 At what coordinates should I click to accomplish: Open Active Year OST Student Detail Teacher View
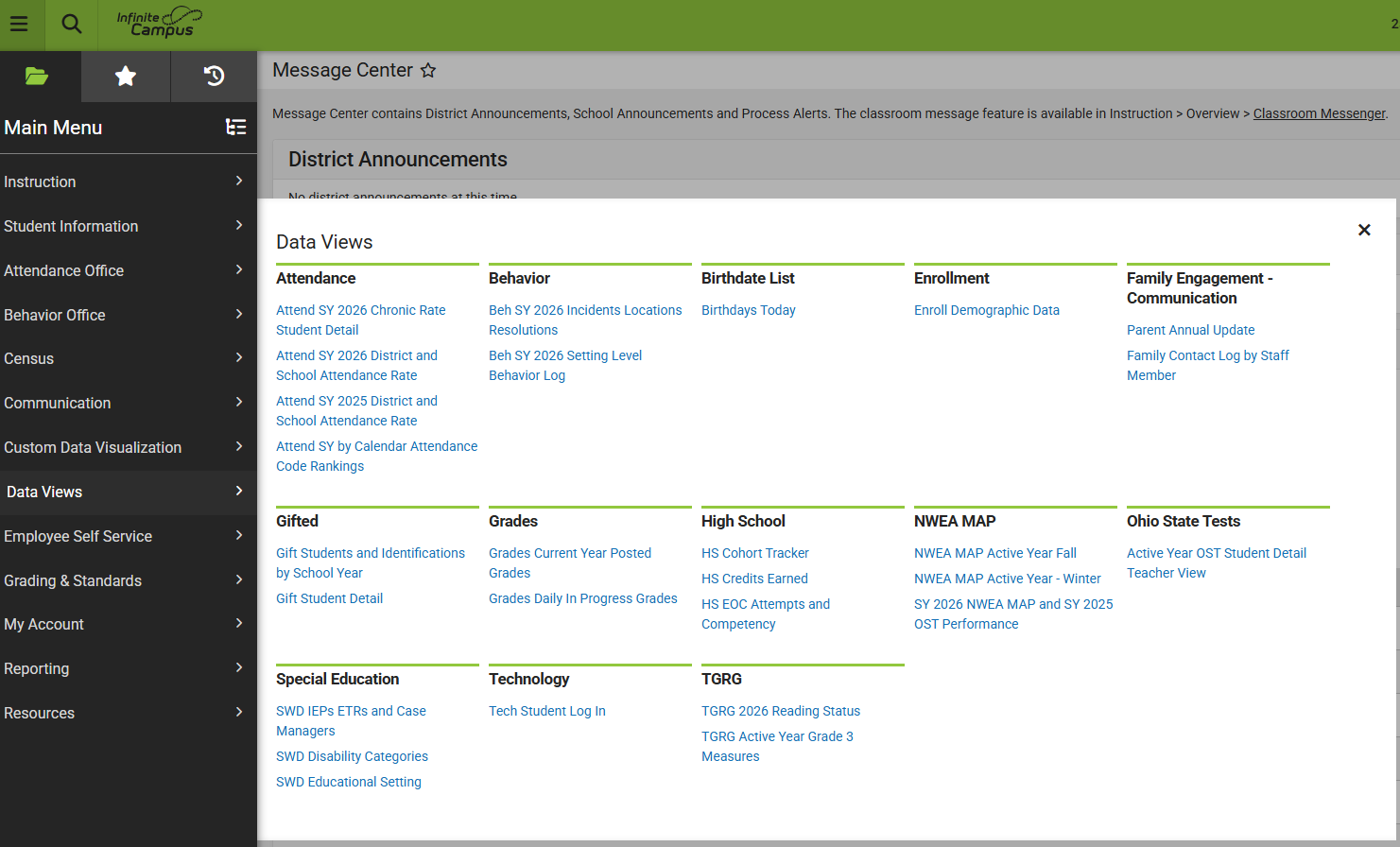pos(1217,562)
